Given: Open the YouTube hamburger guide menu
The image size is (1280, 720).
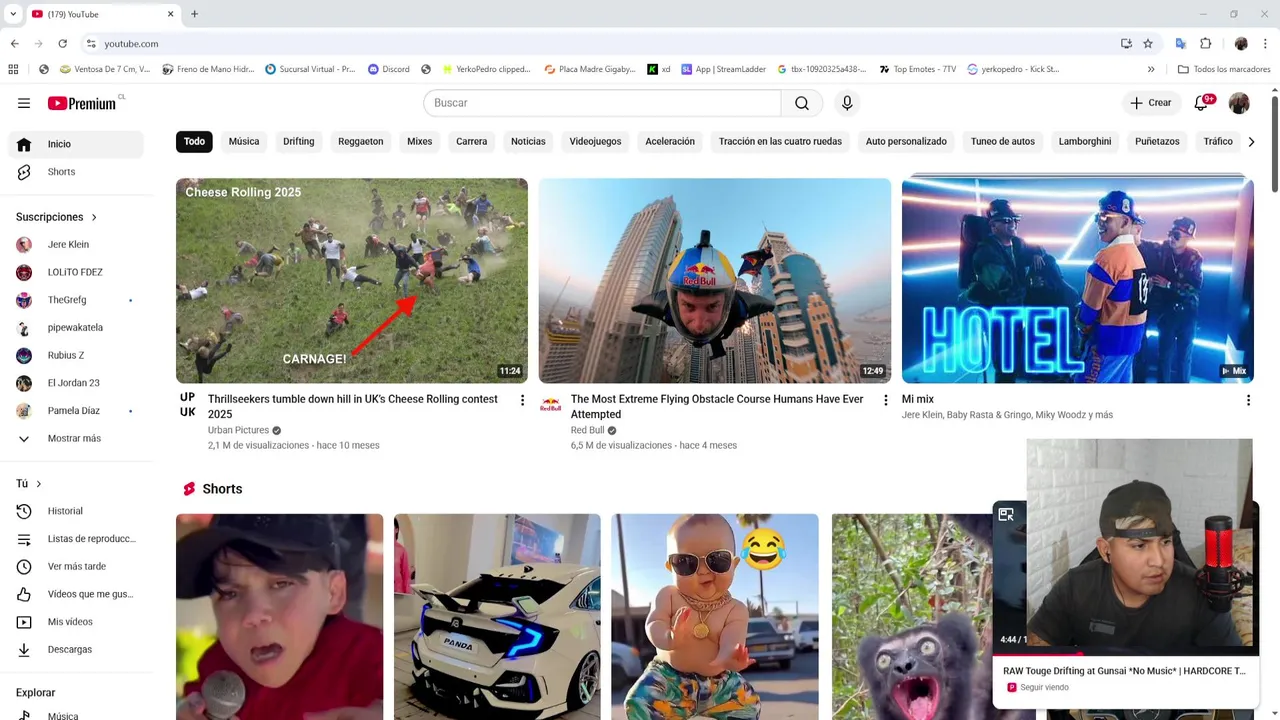Looking at the screenshot, I should point(24,103).
